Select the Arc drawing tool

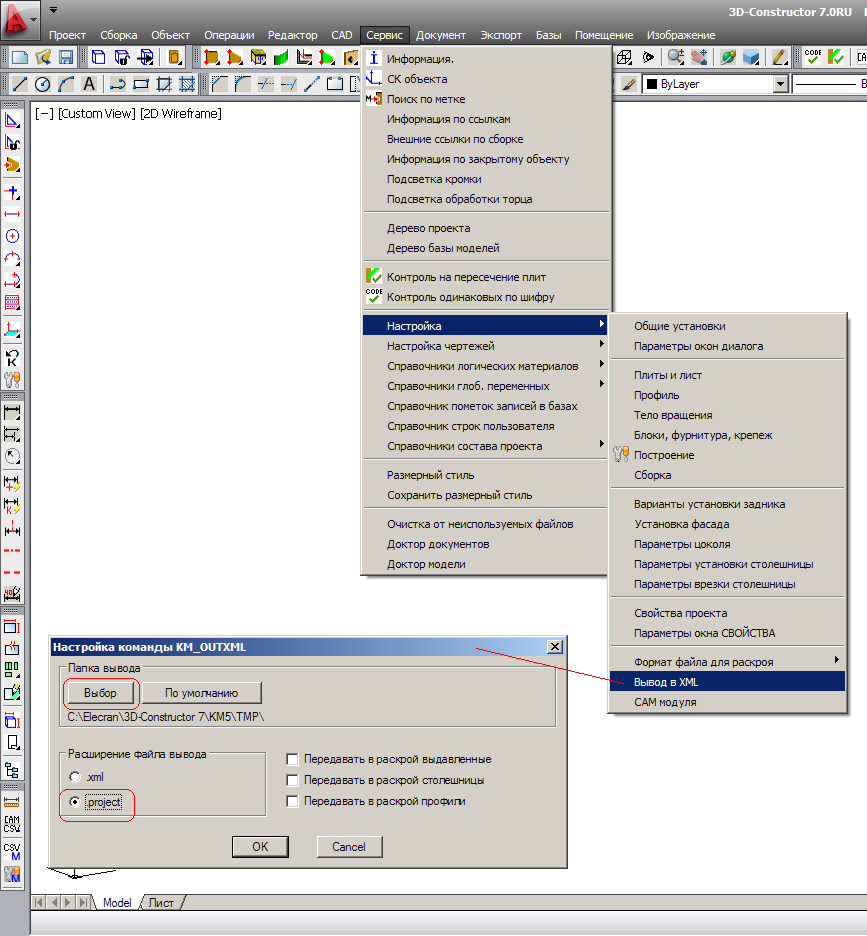click(66, 84)
